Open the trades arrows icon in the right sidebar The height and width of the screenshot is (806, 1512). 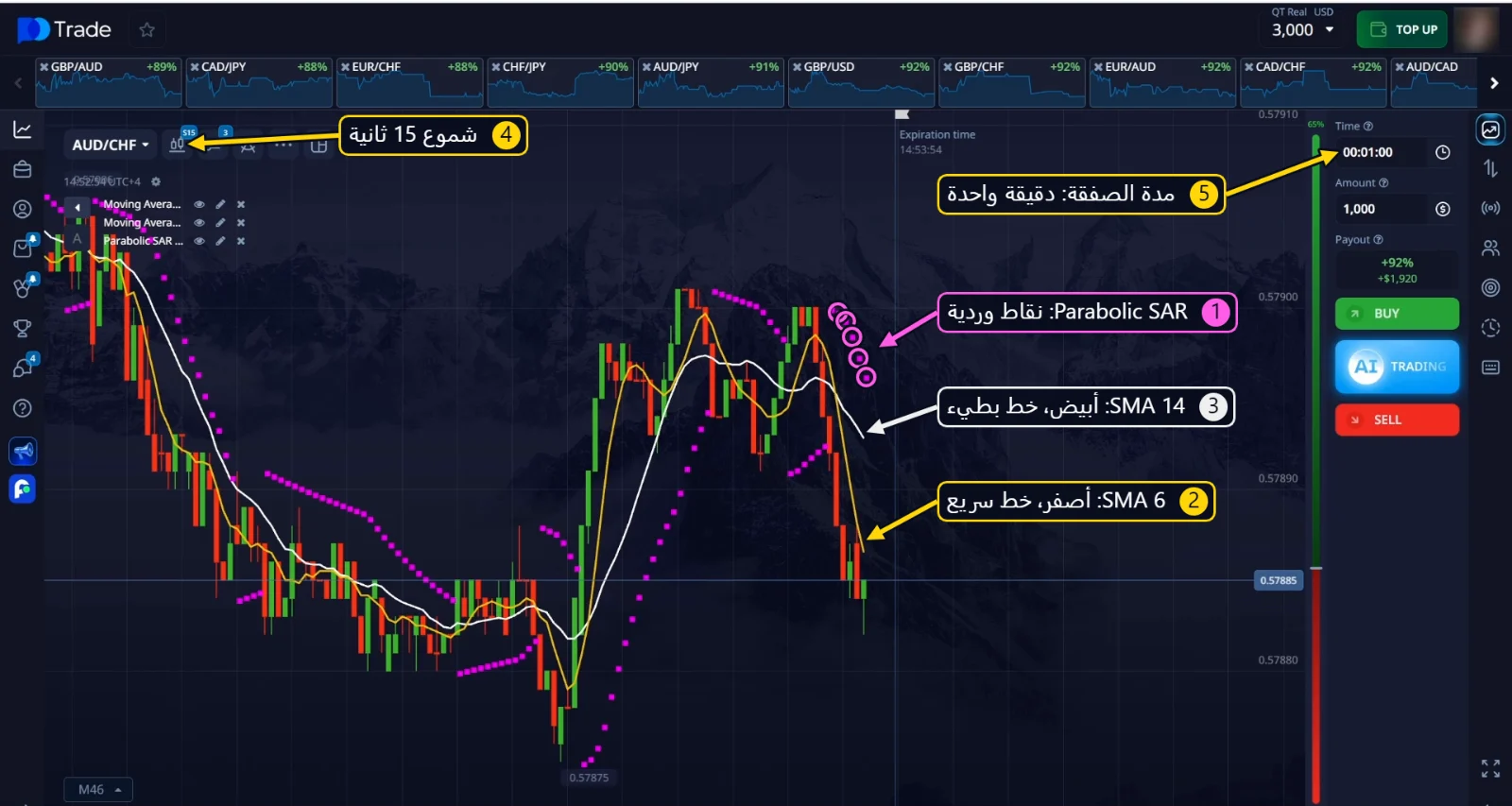(x=1490, y=168)
